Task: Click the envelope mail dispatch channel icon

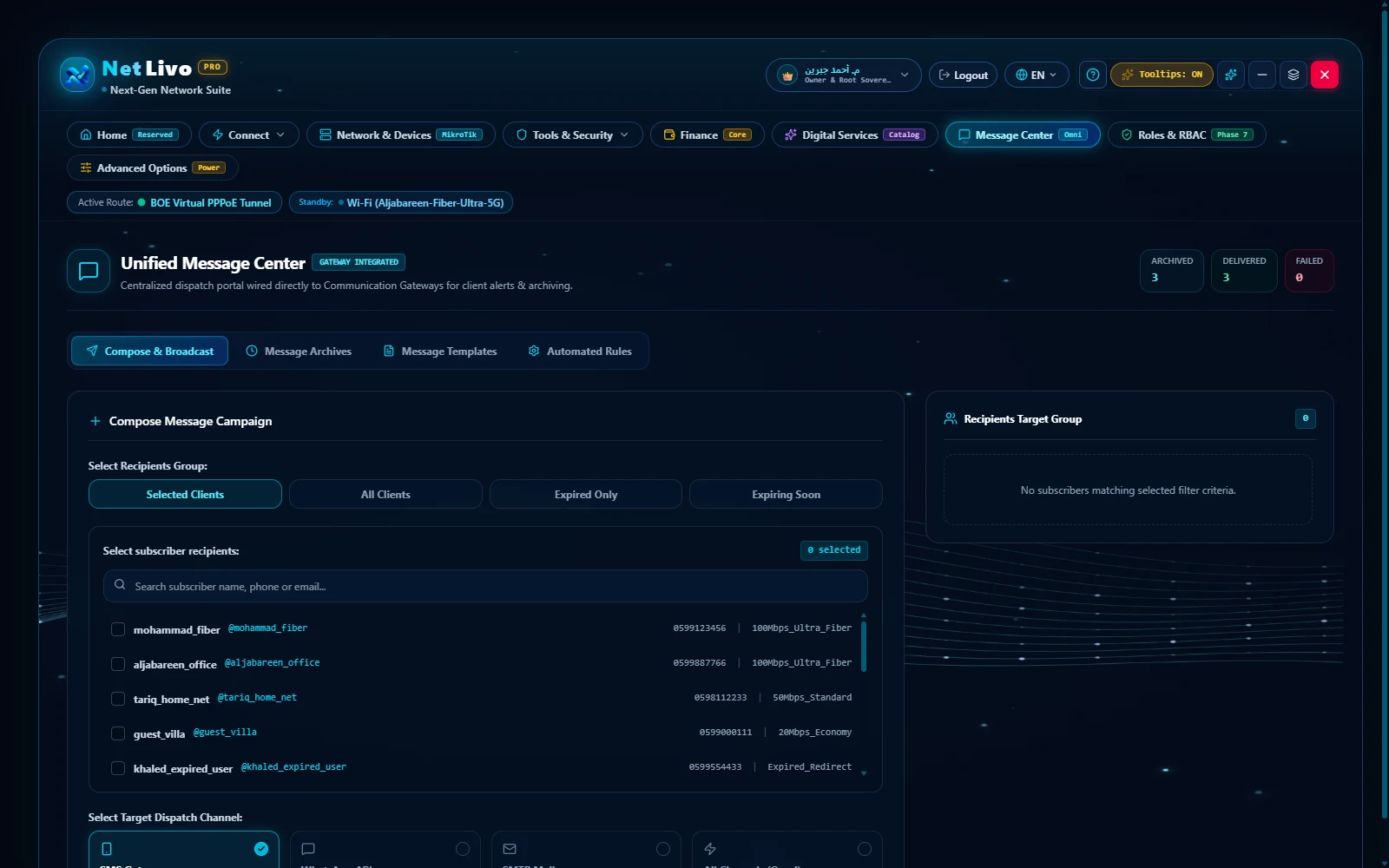Action: [x=510, y=849]
